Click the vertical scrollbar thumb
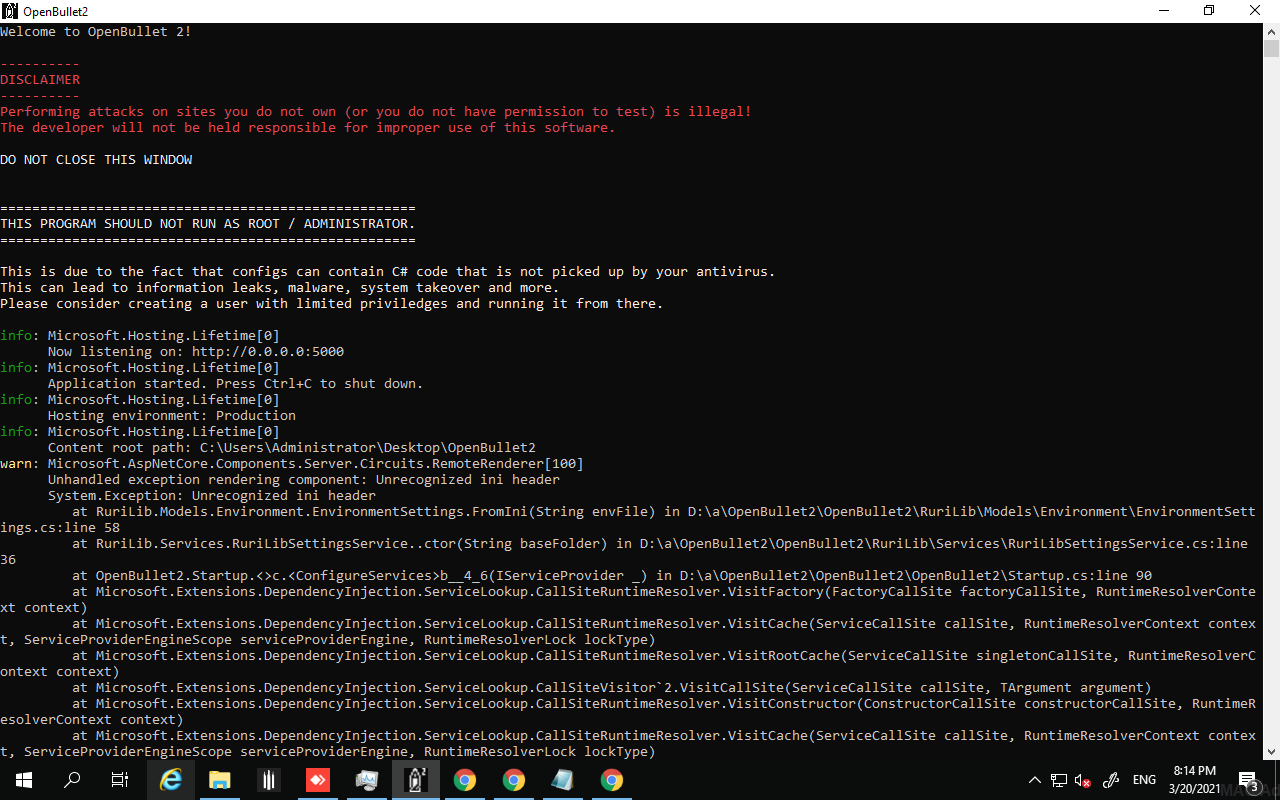This screenshot has width=1280, height=800. click(x=1271, y=49)
